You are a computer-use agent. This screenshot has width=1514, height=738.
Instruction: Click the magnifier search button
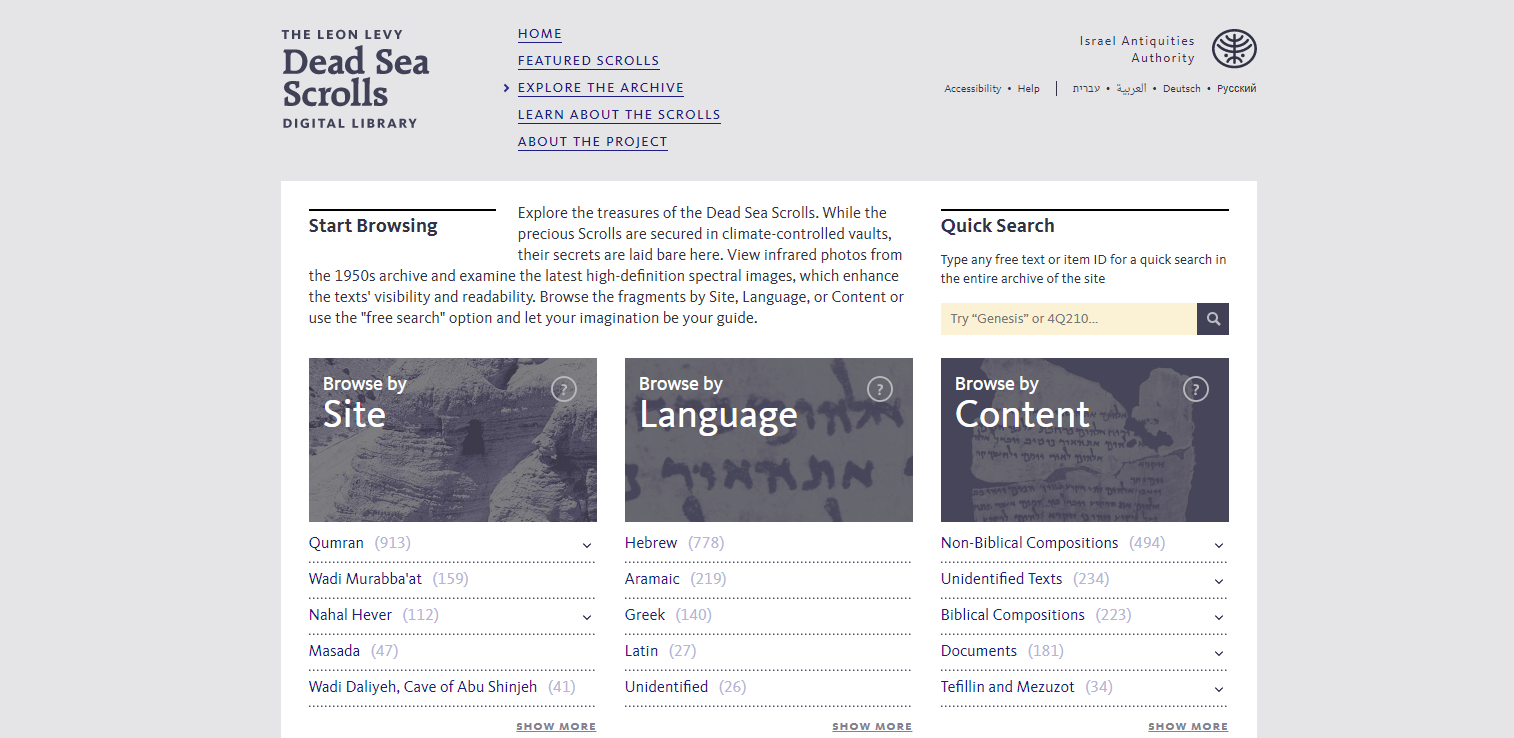(x=1212, y=319)
